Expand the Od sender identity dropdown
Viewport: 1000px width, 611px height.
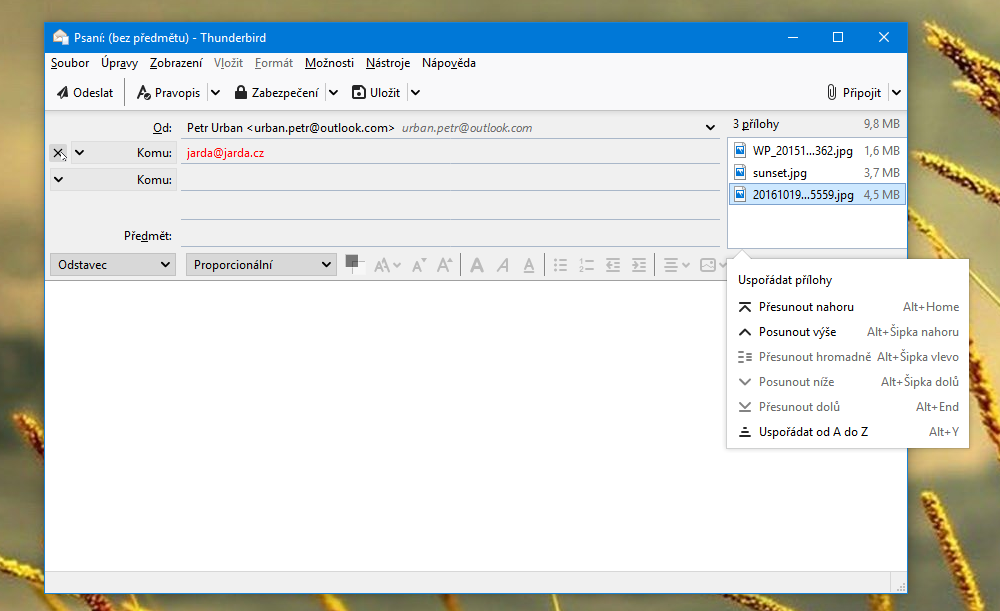(x=710, y=128)
